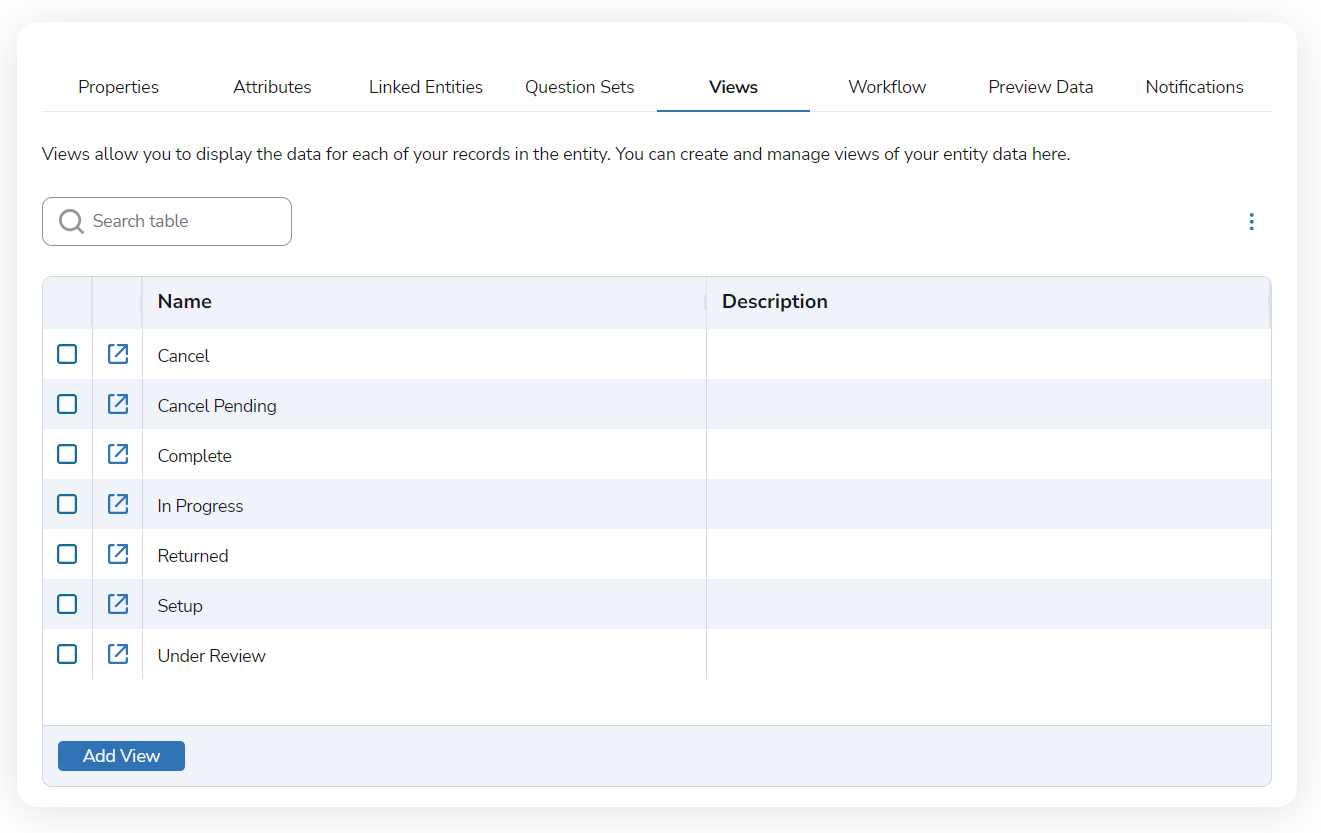
Task: Open the Cancel view via its open icon
Action: point(118,354)
